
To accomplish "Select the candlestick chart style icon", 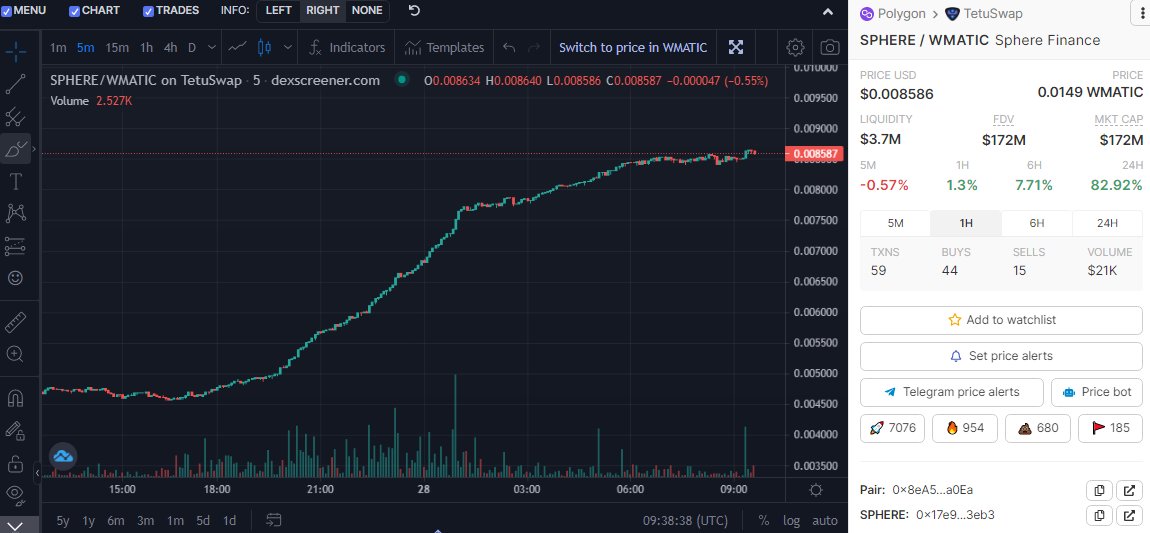I will pos(265,48).
